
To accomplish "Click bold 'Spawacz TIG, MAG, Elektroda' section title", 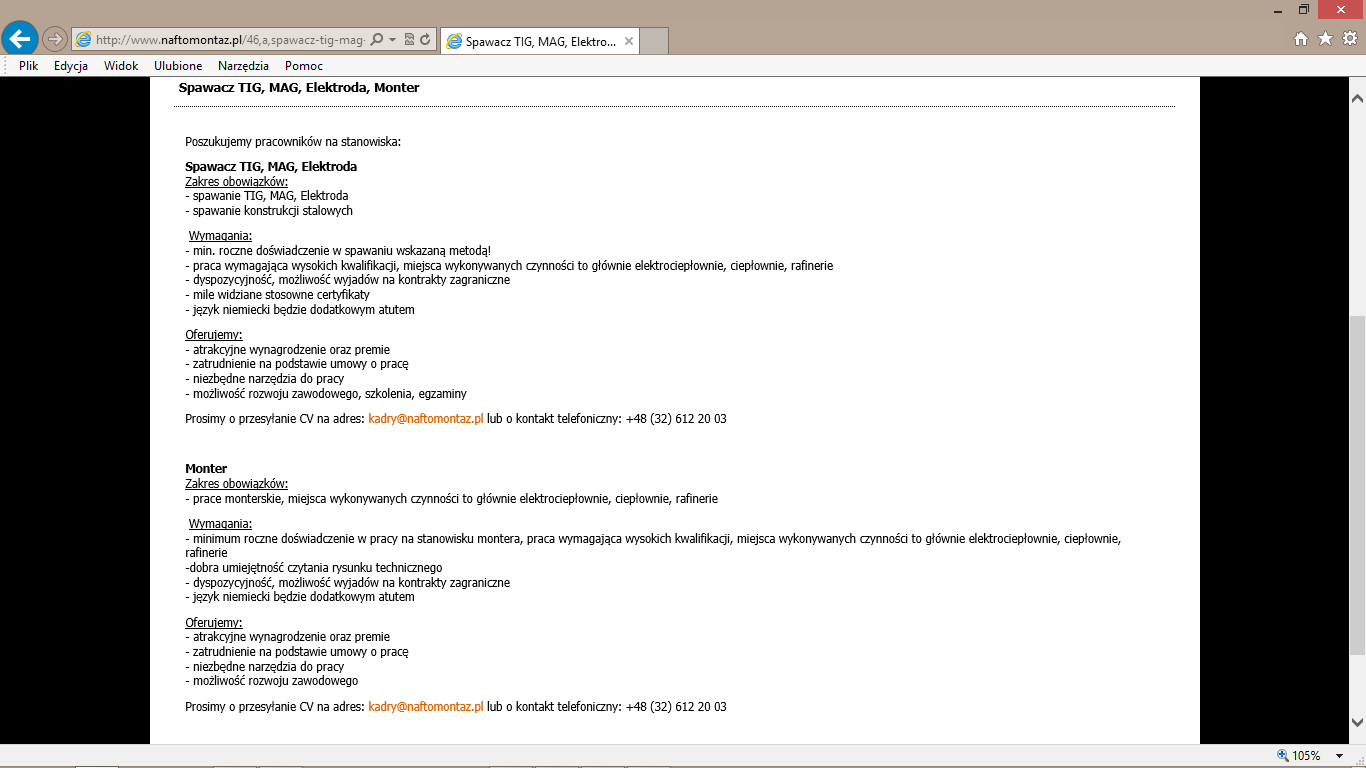I will [x=271, y=167].
